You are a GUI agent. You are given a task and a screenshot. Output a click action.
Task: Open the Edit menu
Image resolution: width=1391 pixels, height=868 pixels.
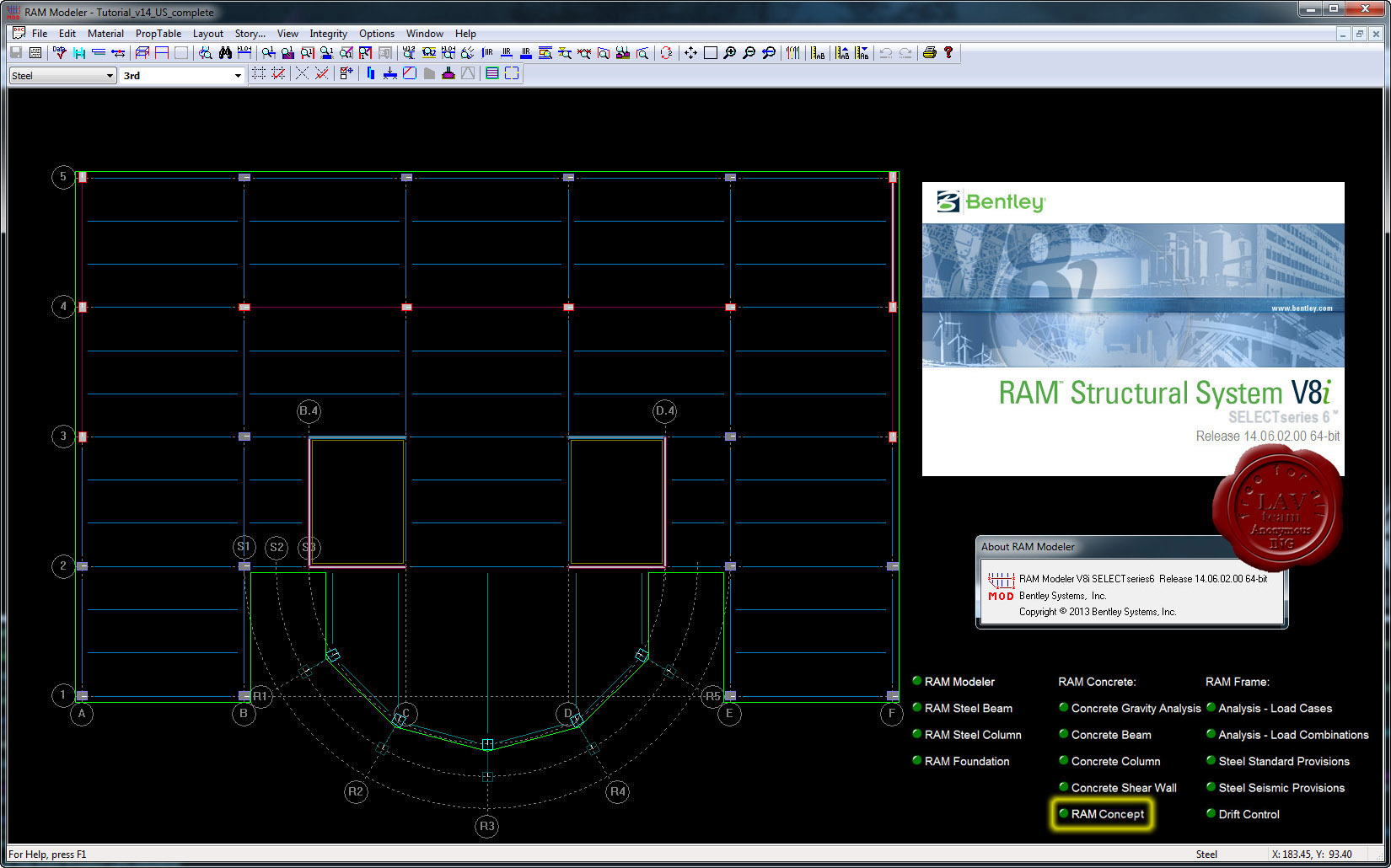point(67,34)
